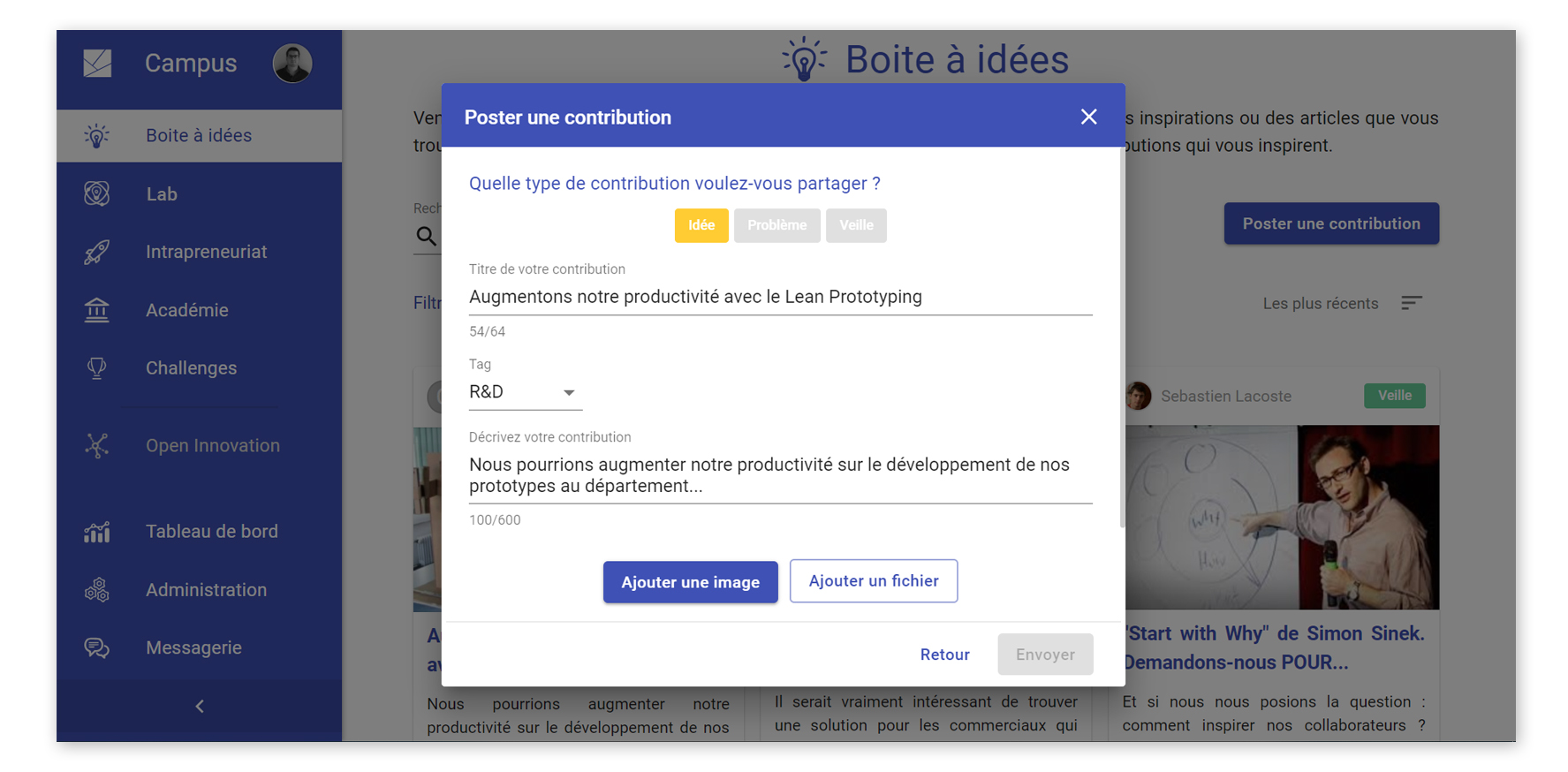This screenshot has width=1568, height=772.
Task: Click the Challenges trophy icon
Action: [x=96, y=368]
